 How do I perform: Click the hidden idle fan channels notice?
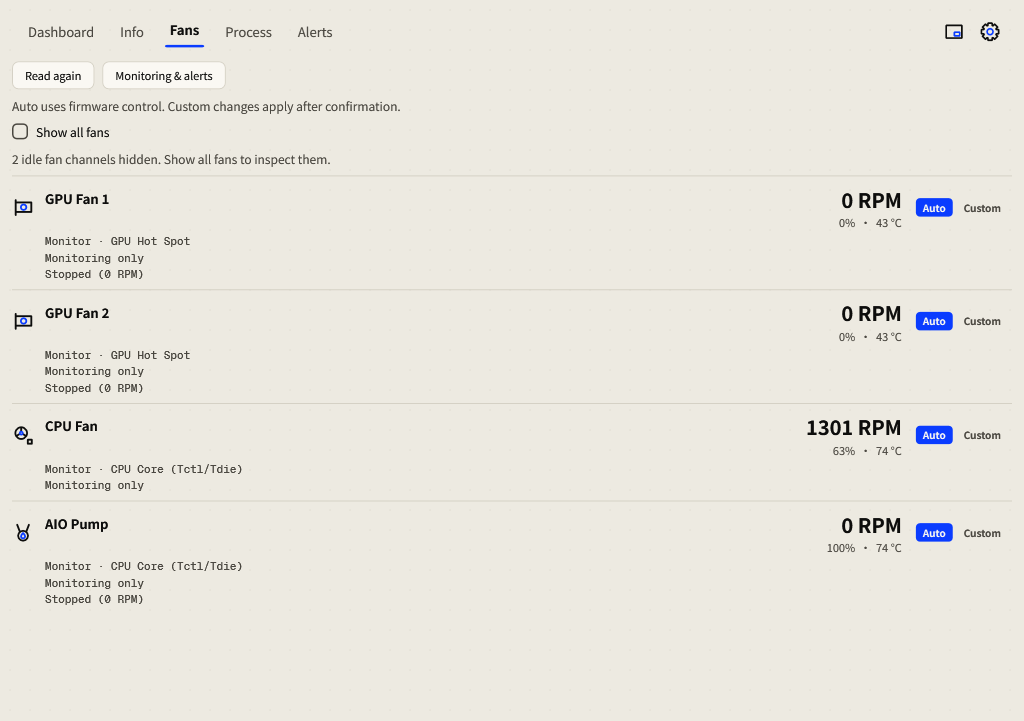click(x=171, y=159)
